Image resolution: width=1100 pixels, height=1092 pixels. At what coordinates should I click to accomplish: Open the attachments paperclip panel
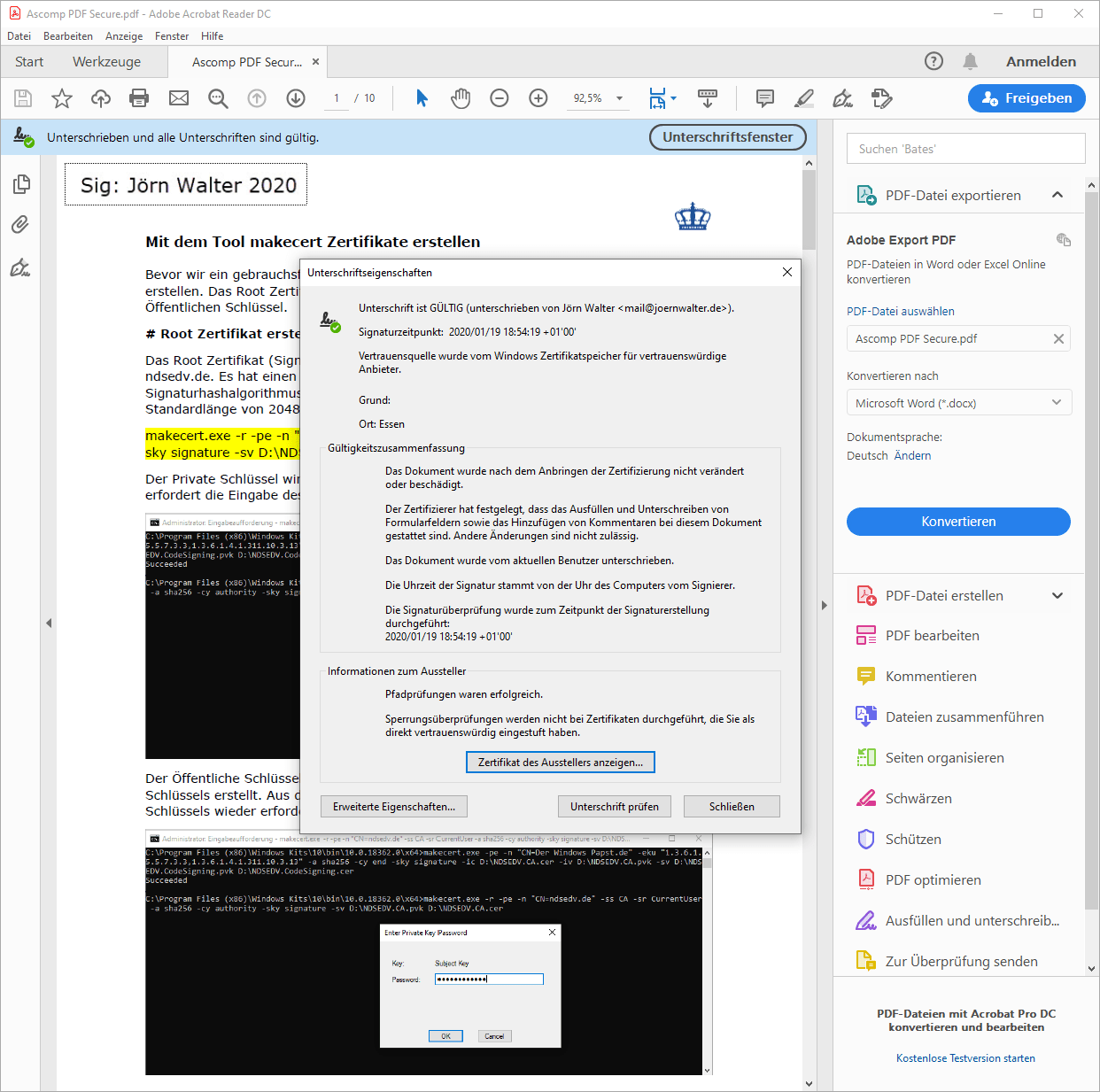(20, 225)
